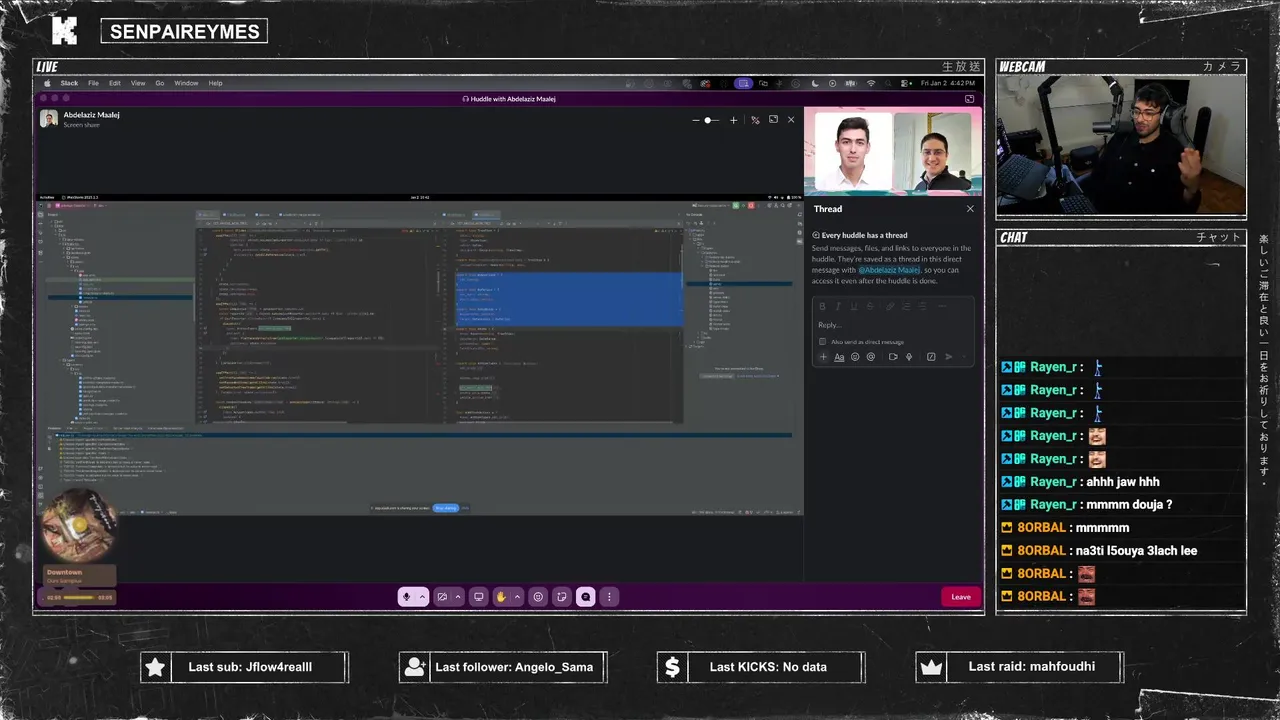Viewport: 1280px width, 720px height.
Task: Click the Stop sharing button in shared screen
Action: 446,508
